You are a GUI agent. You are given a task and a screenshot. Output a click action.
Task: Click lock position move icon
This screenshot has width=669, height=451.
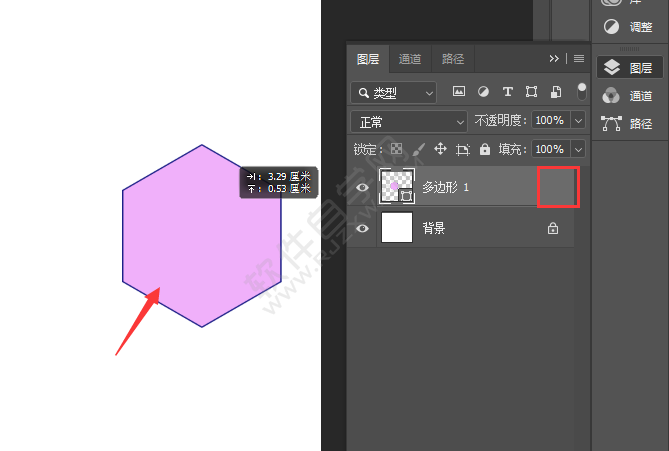point(440,149)
